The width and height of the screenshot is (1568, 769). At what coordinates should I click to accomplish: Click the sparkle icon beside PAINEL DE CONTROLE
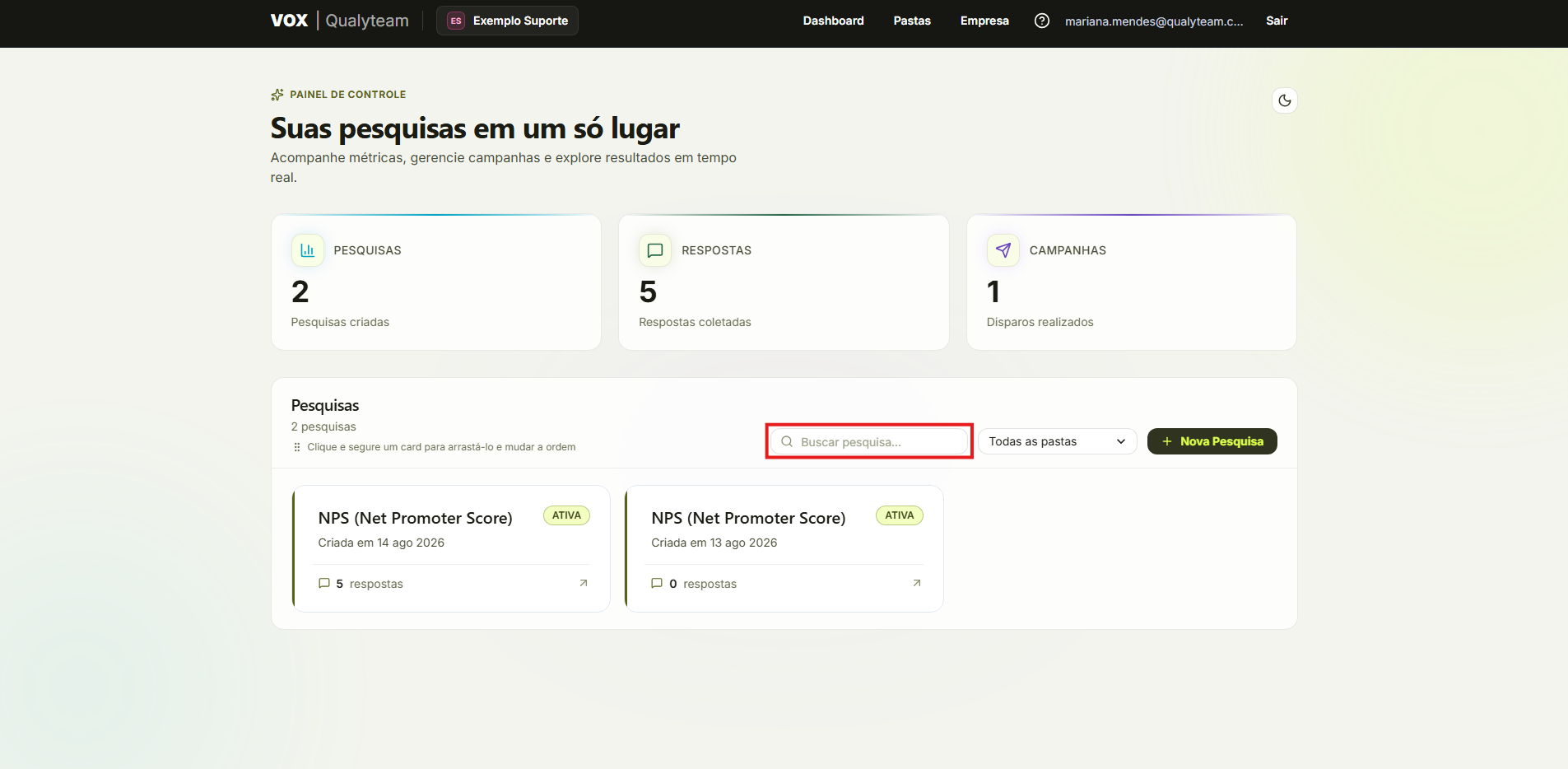[277, 95]
